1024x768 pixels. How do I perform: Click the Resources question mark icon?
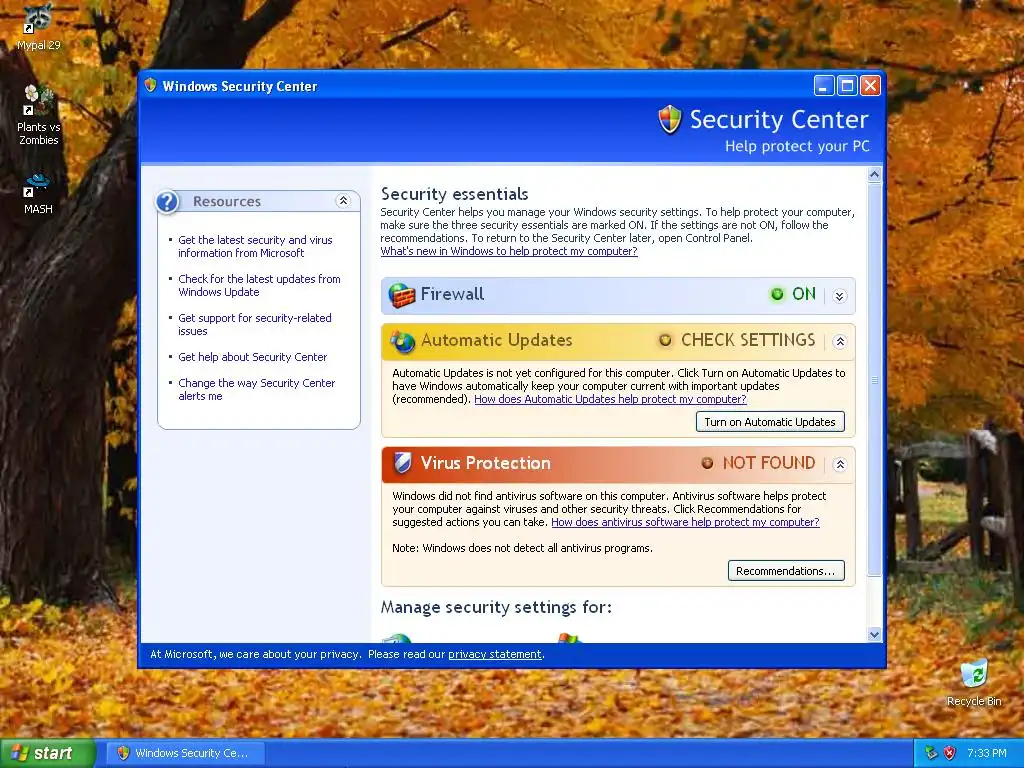point(167,202)
